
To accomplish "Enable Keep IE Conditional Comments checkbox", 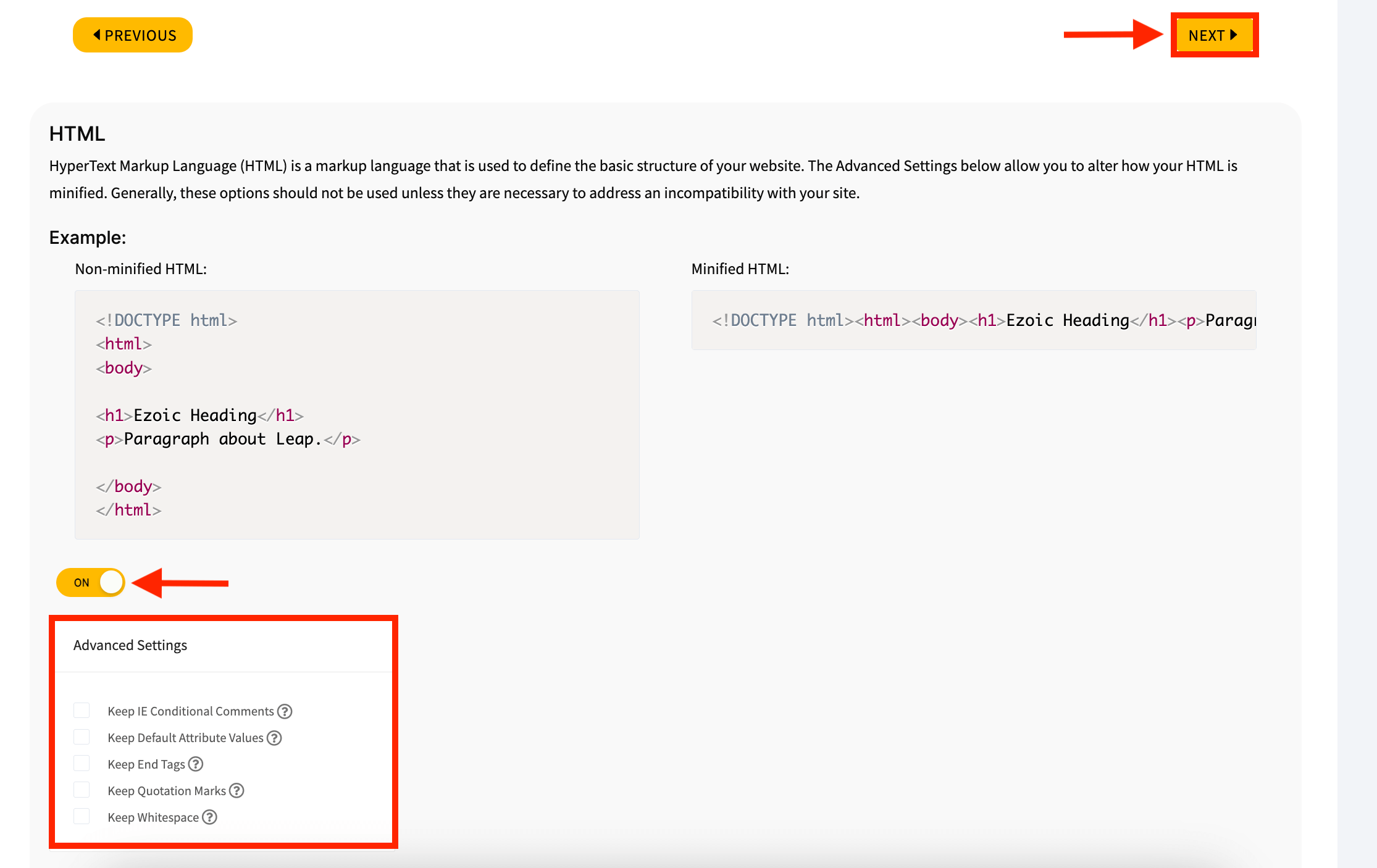I will point(82,711).
